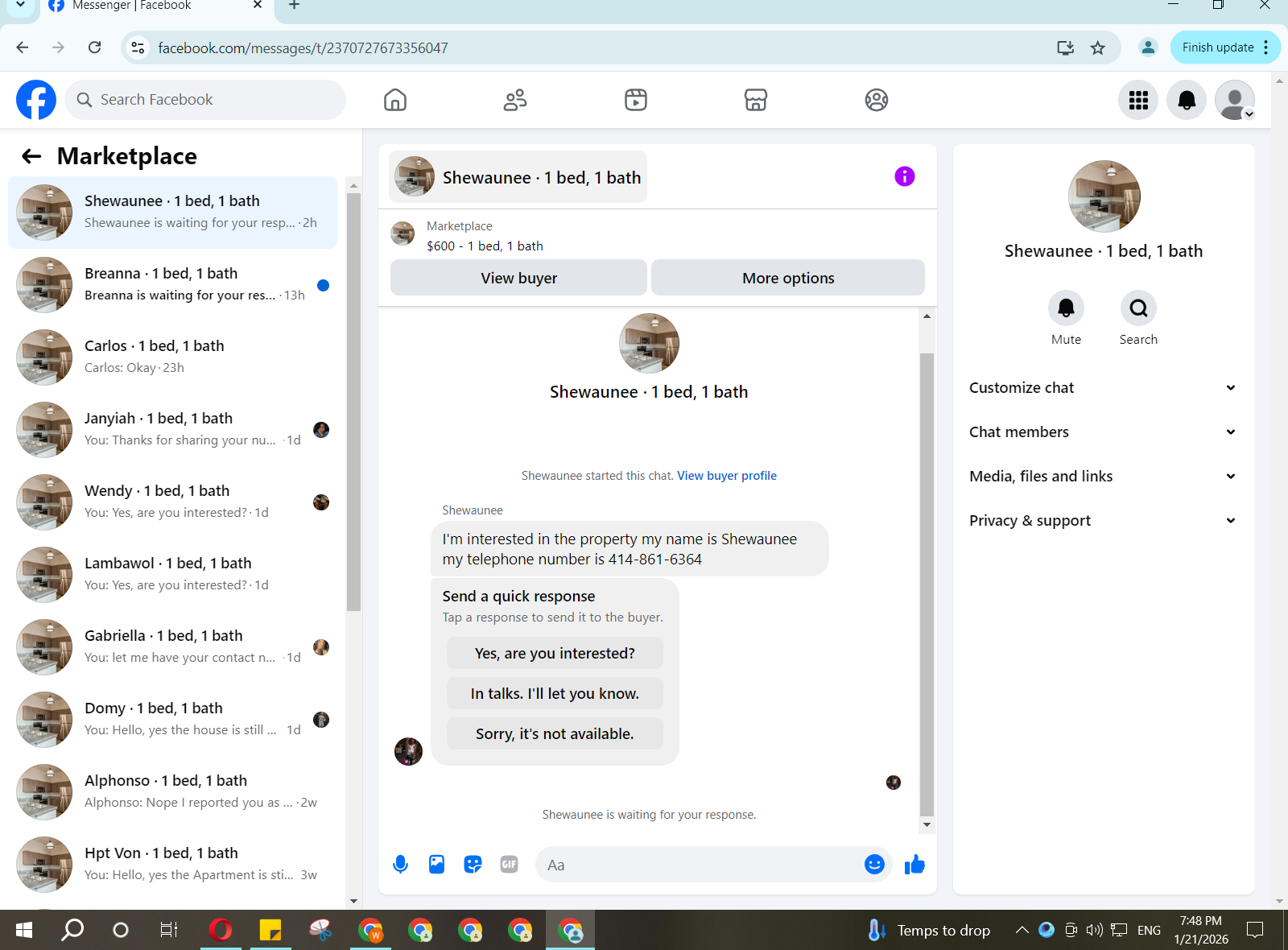Record a voice clip with microphone icon

pos(400,865)
